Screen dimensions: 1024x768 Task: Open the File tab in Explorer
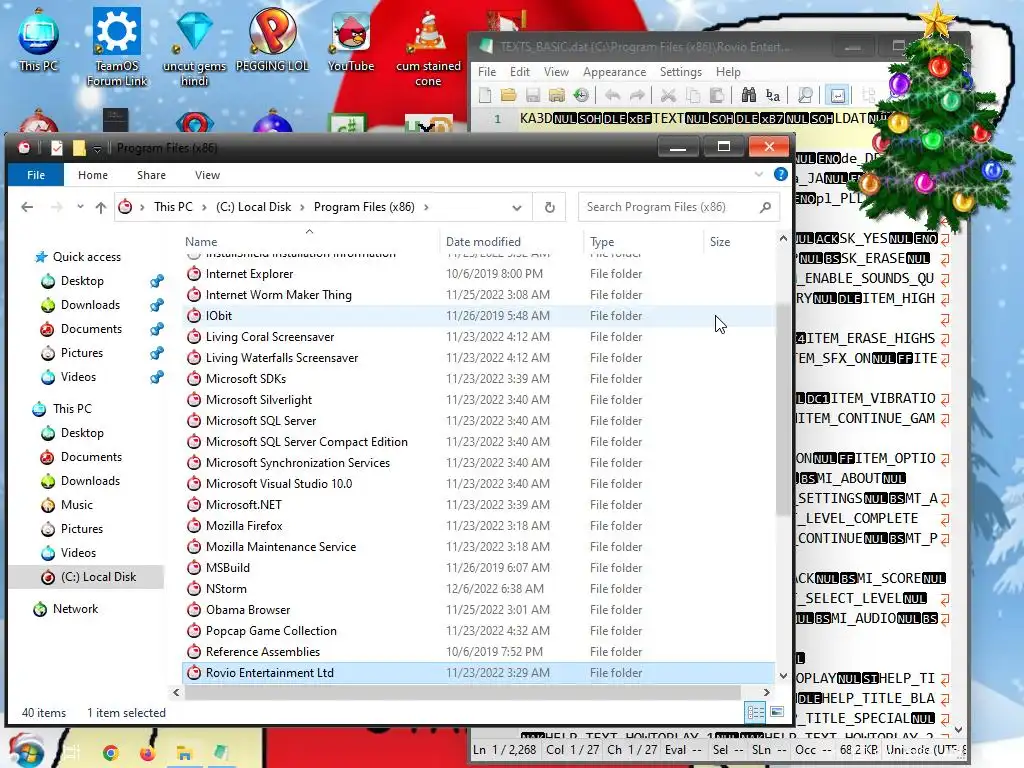click(x=36, y=175)
